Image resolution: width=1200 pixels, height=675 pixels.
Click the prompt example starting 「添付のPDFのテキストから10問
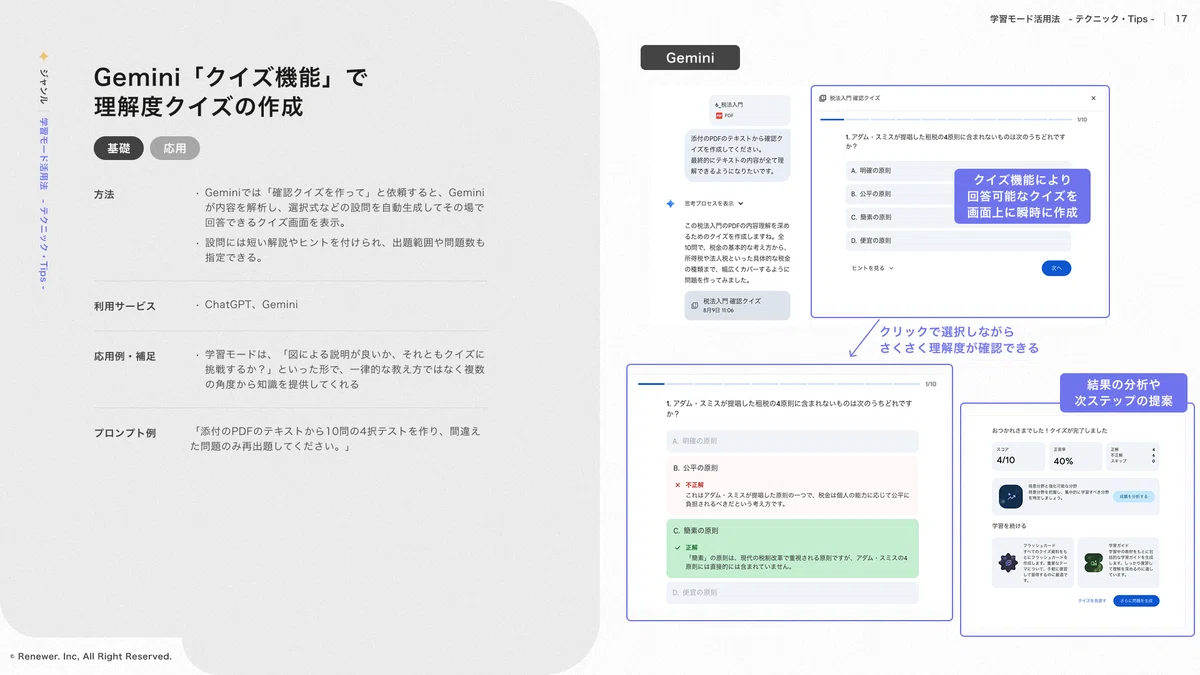pyautogui.click(x=337, y=438)
